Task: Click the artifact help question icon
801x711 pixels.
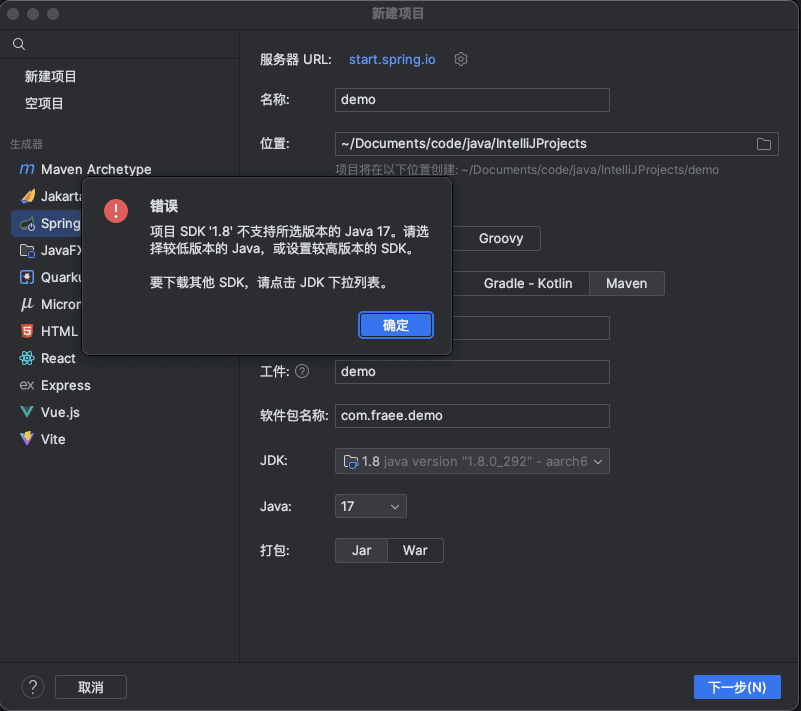Action: pos(302,371)
